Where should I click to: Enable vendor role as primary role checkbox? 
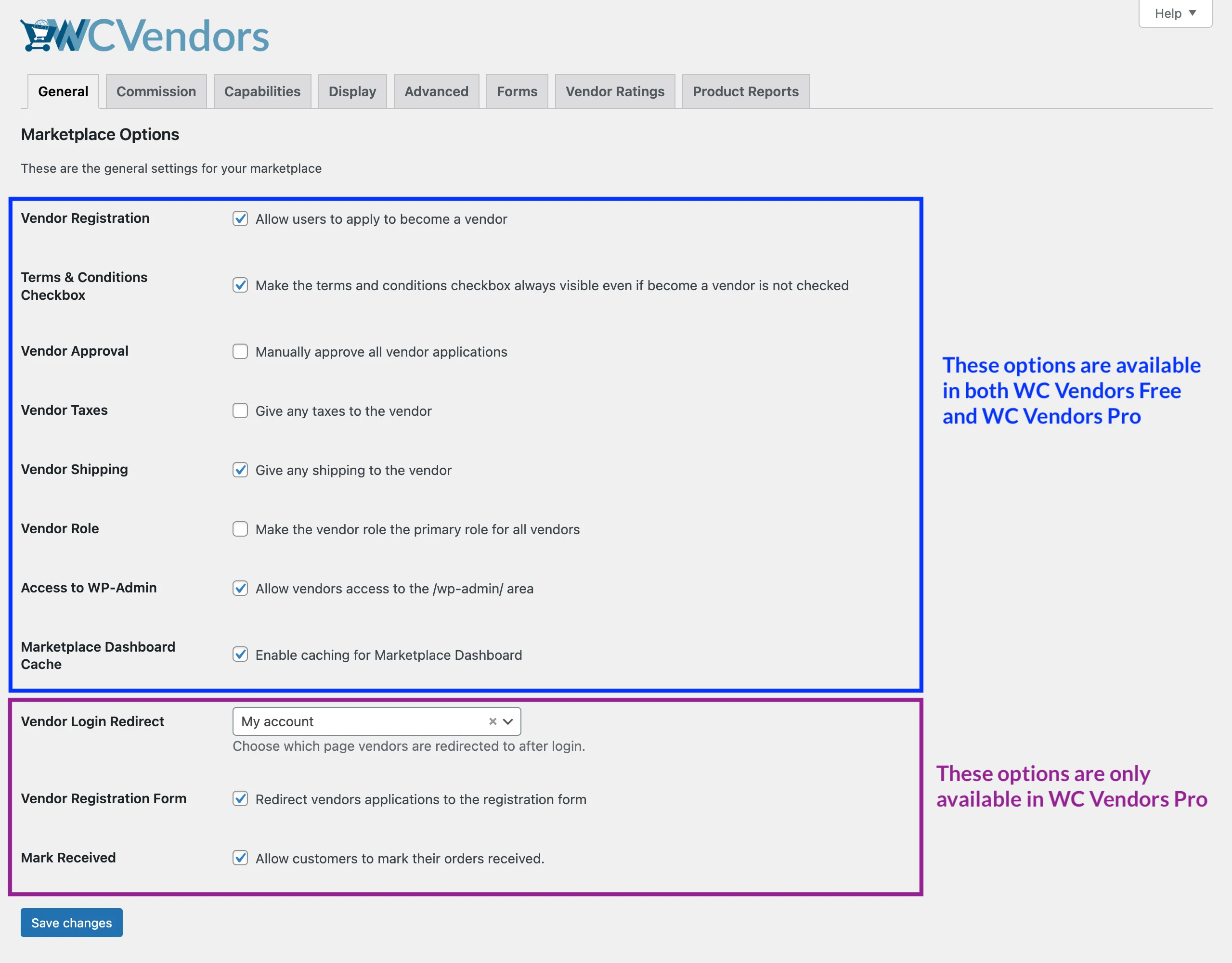240,529
